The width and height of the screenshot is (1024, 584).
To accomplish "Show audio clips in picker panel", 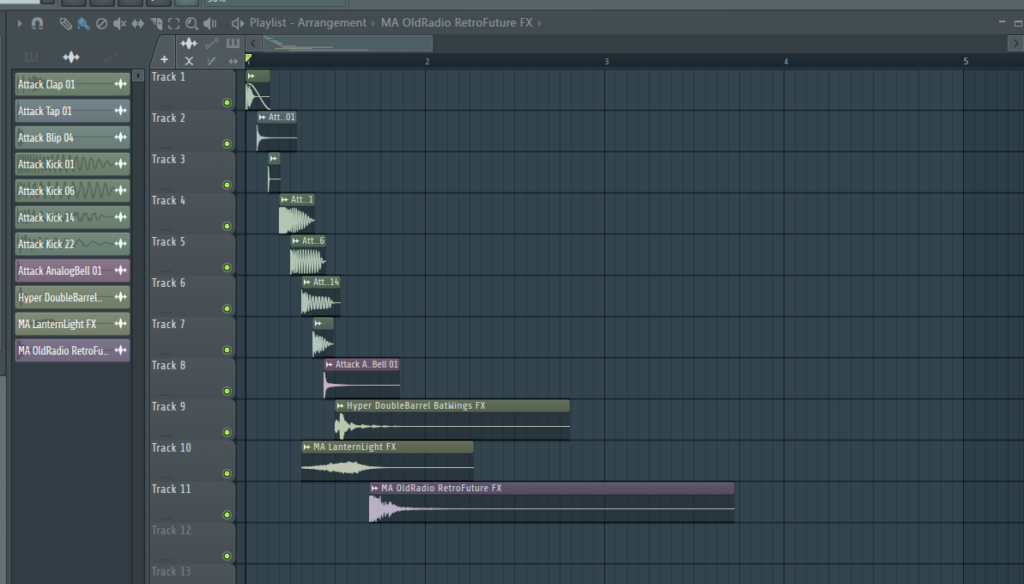I will click(x=71, y=57).
